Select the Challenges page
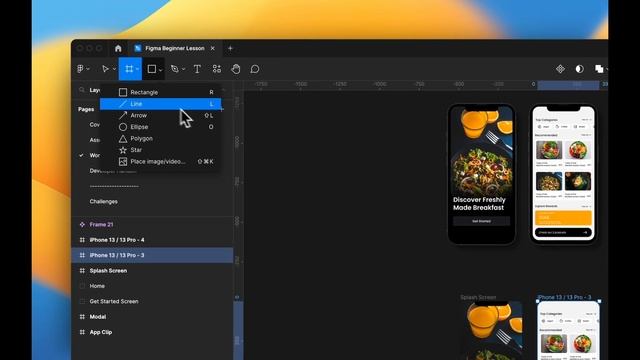The height and width of the screenshot is (360, 640). coord(103,202)
